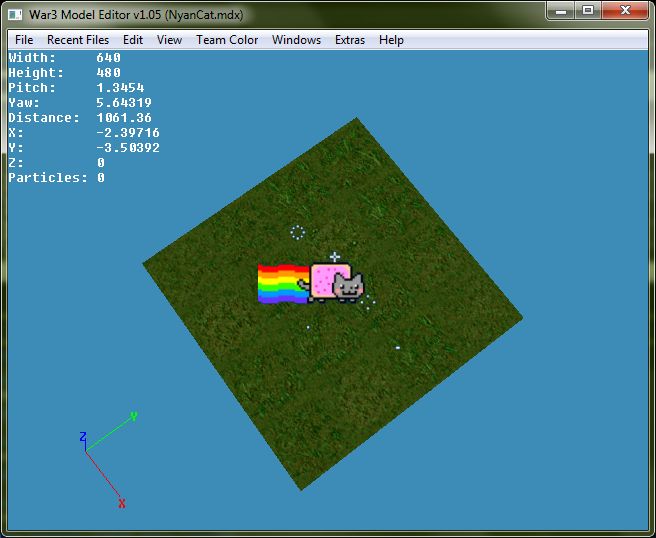
Task: Click the dotted circle marker on the grass
Action: point(297,233)
